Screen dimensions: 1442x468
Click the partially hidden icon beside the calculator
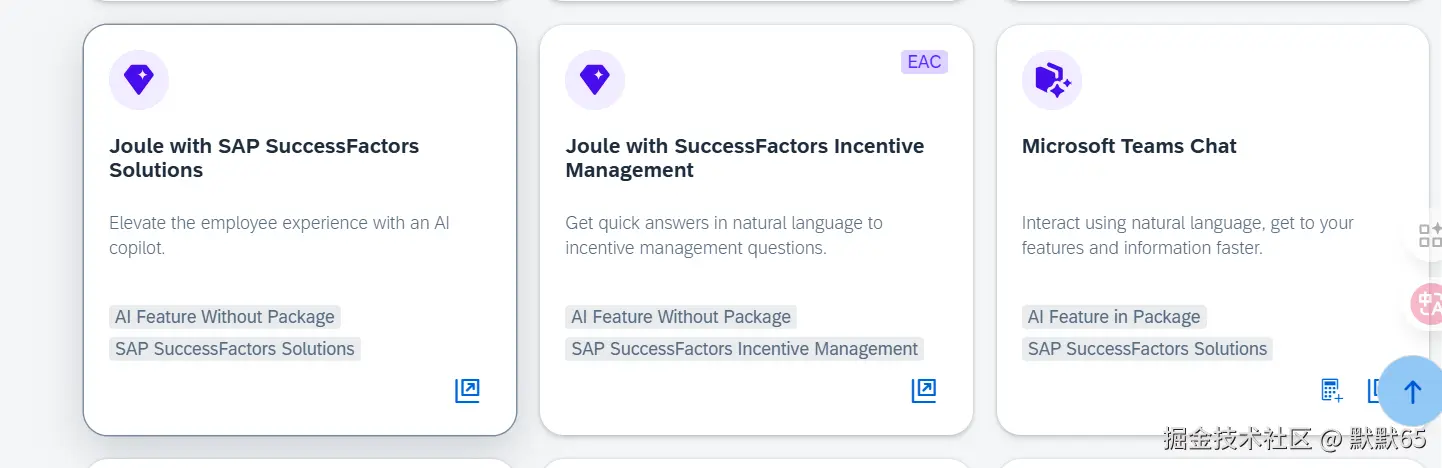tap(1373, 390)
